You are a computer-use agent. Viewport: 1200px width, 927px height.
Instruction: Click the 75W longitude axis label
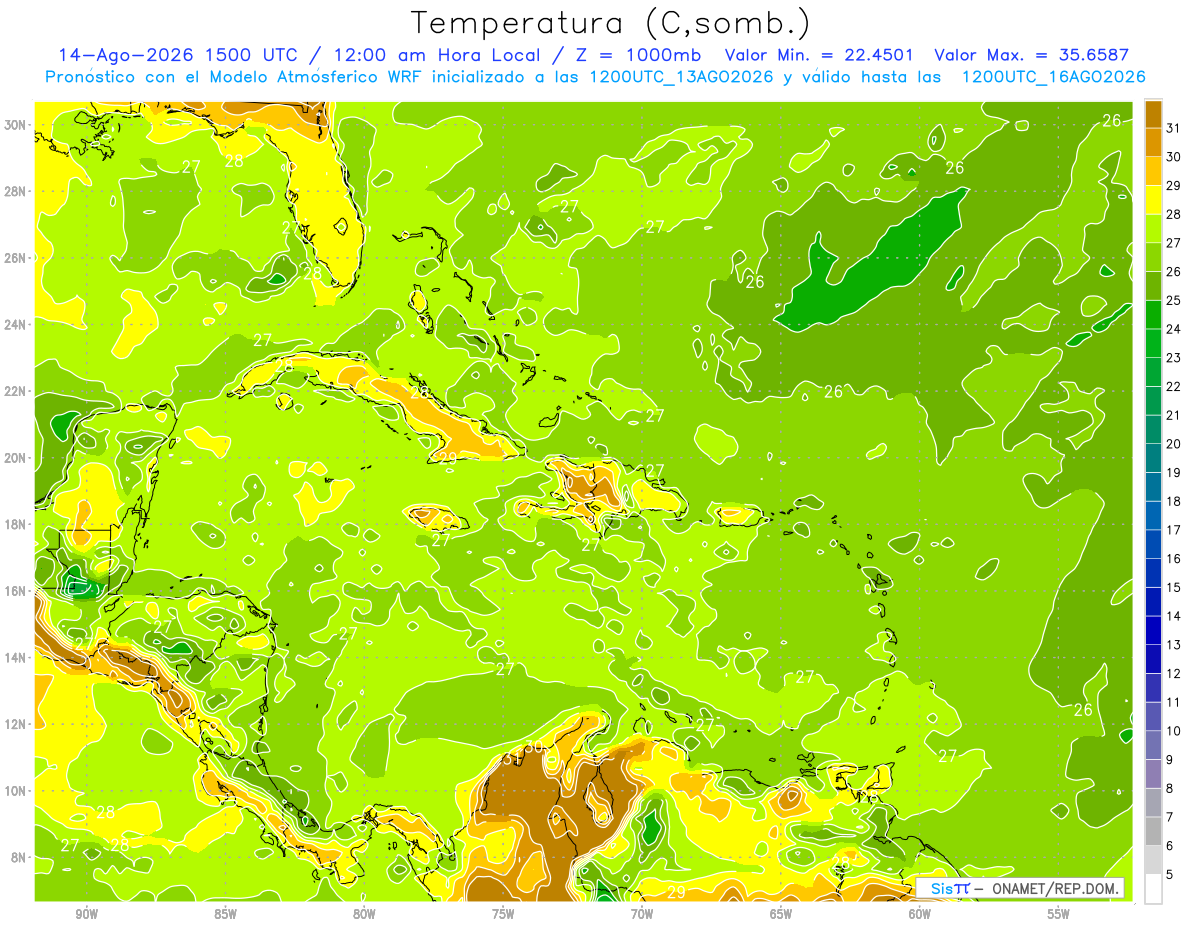pos(503,915)
